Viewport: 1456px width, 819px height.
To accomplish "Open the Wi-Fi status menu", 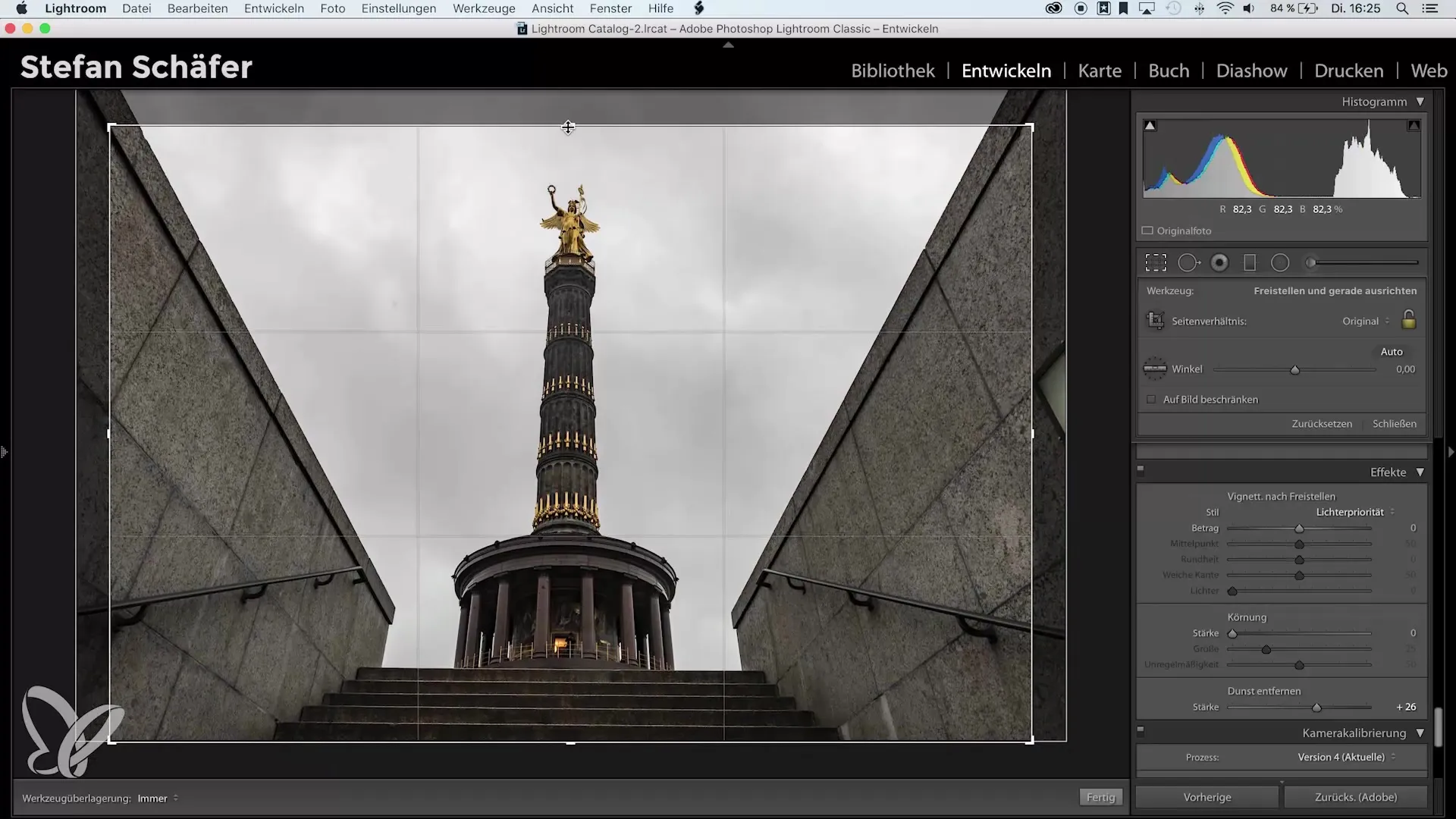I will 1225,8.
